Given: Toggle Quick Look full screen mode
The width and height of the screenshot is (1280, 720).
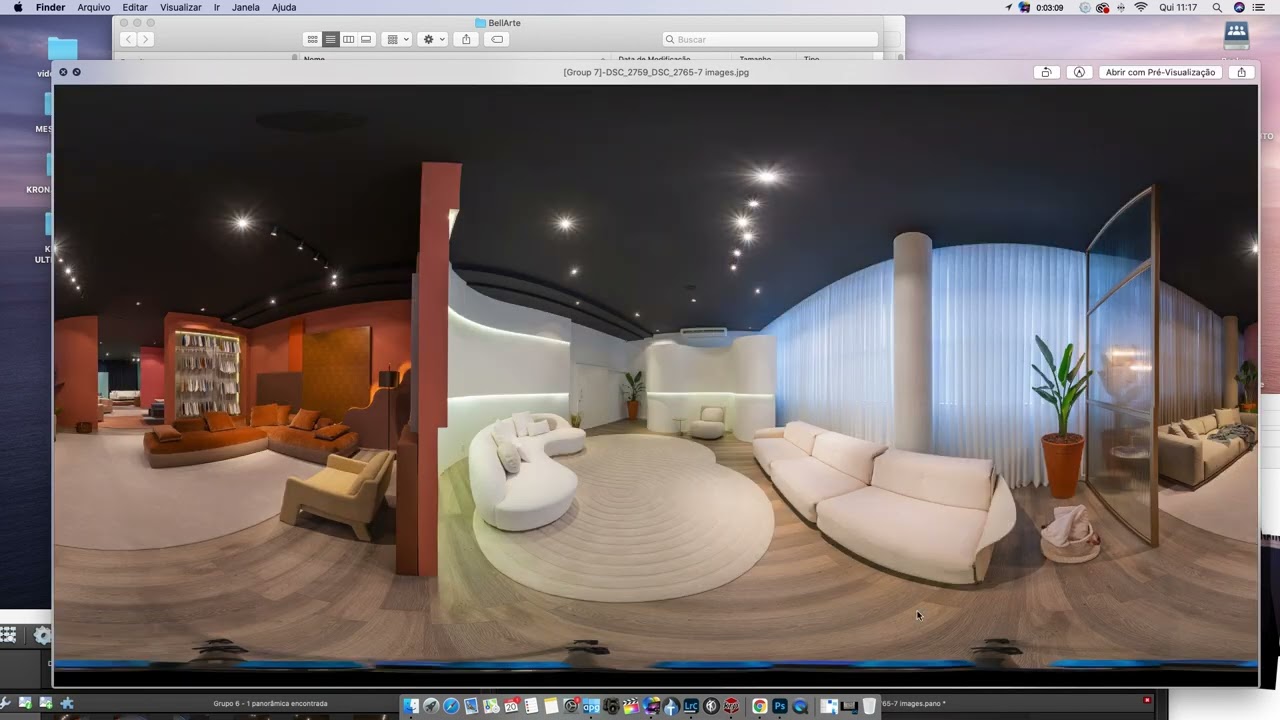Looking at the screenshot, I should (x=77, y=72).
